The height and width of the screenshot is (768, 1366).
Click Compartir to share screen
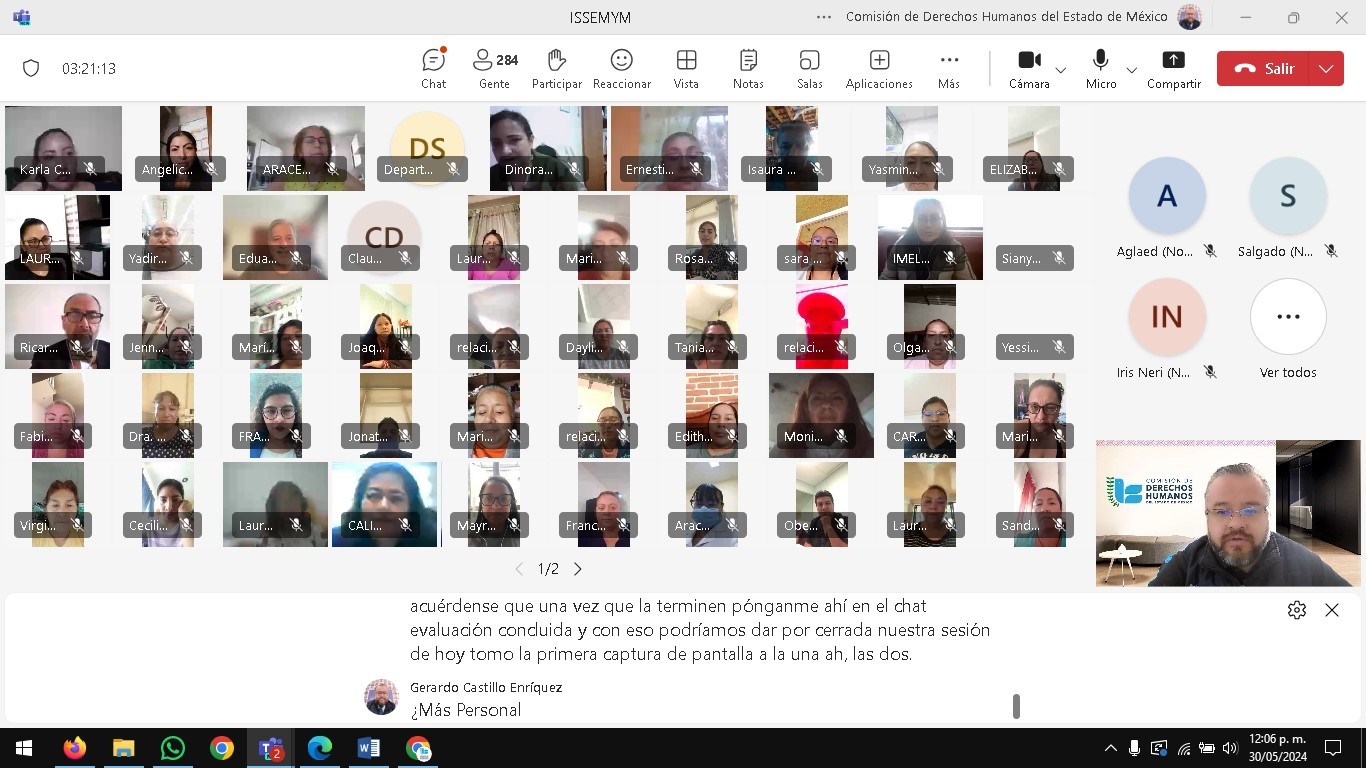pyautogui.click(x=1173, y=69)
